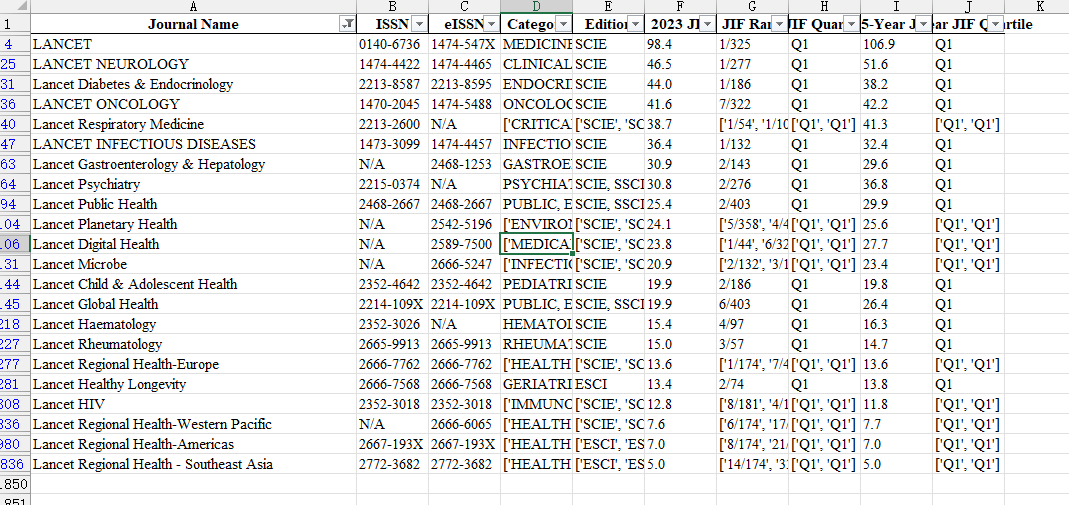Select the Lancet Microbe cell
The width and height of the screenshot is (1069, 505).
194,264
